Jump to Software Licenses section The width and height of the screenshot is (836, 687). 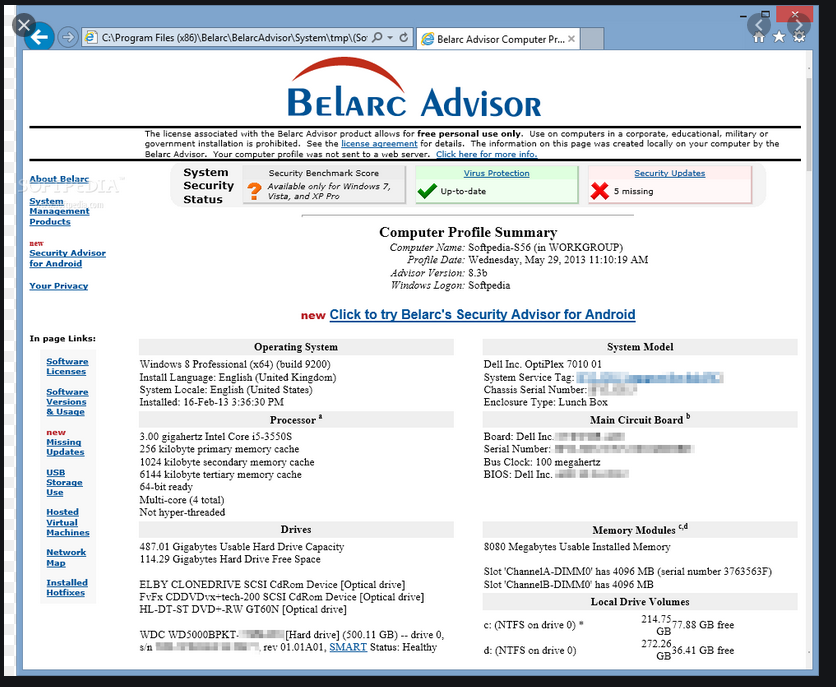67,366
